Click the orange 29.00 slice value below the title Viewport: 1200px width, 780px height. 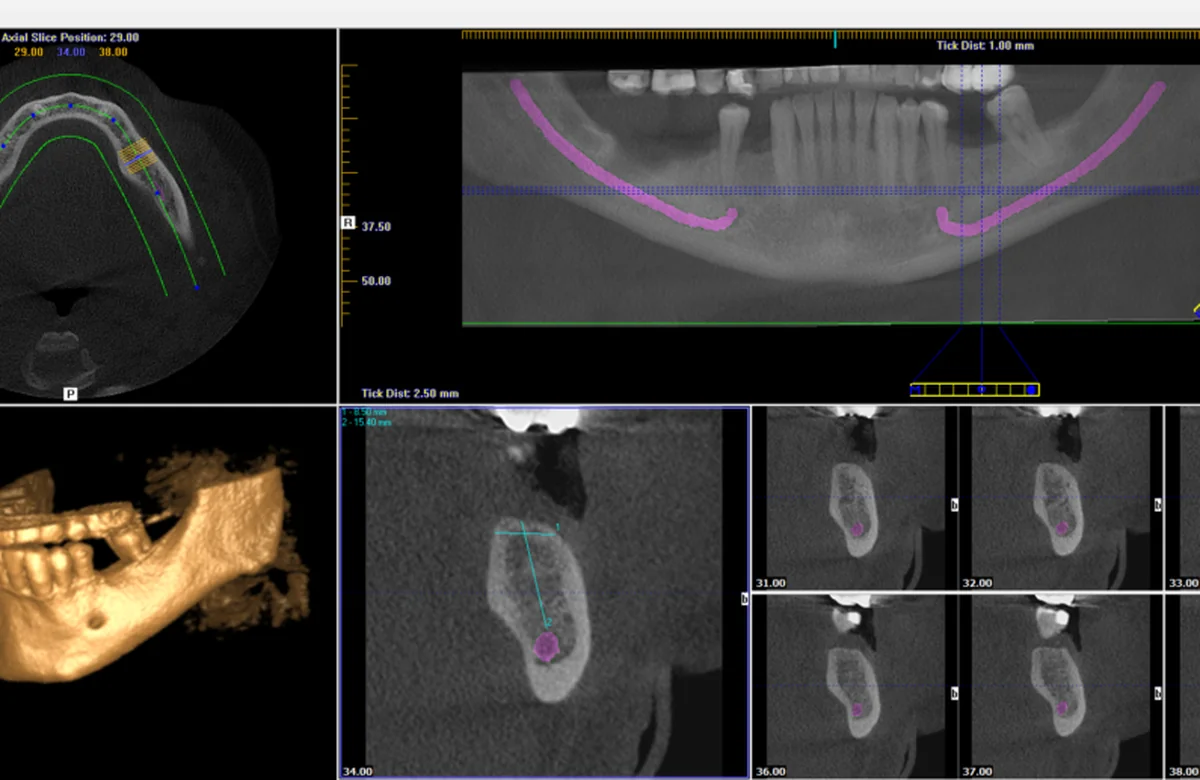click(x=28, y=51)
